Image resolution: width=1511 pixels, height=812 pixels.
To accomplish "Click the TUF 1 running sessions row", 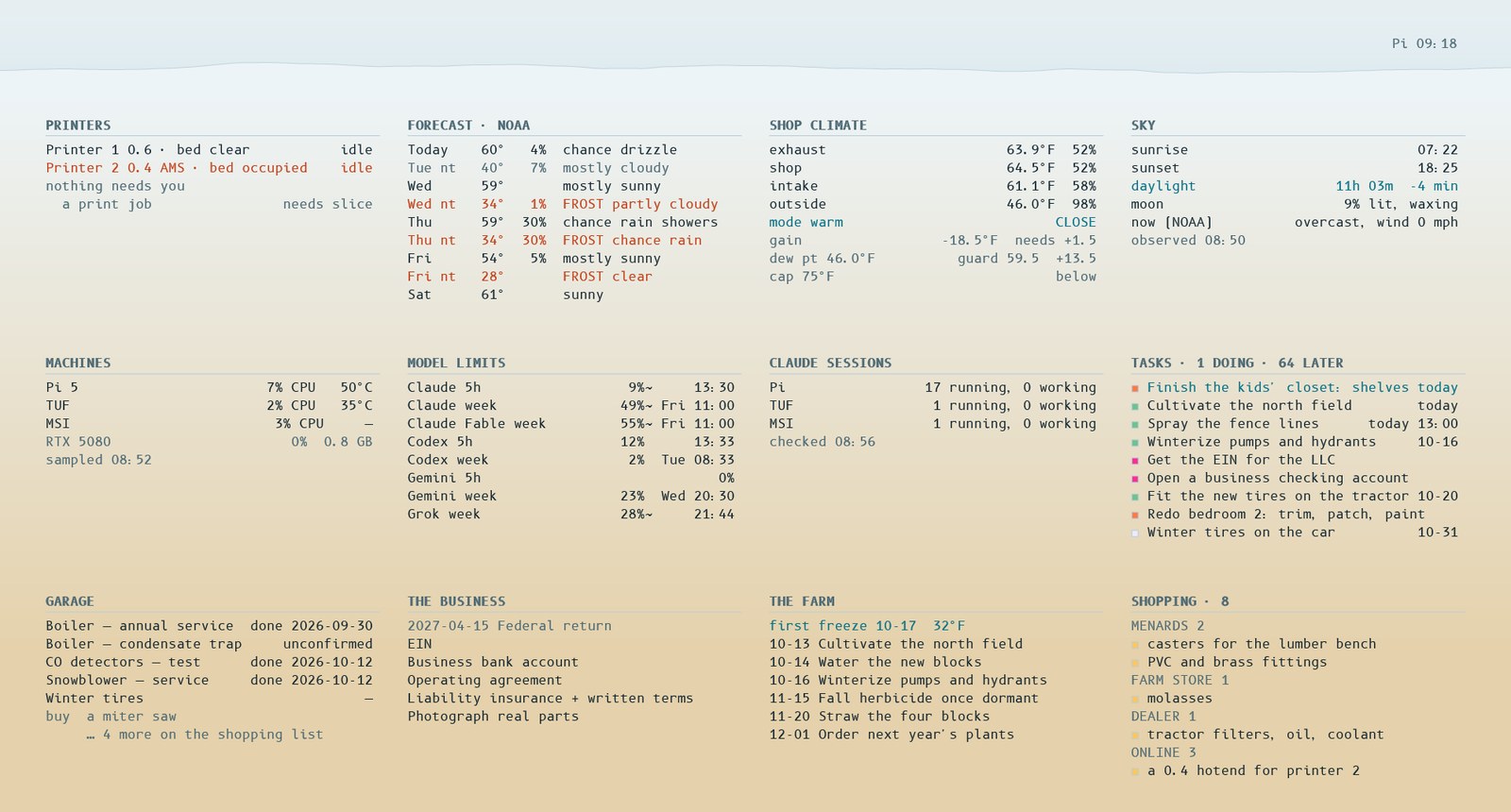I will click(933, 406).
